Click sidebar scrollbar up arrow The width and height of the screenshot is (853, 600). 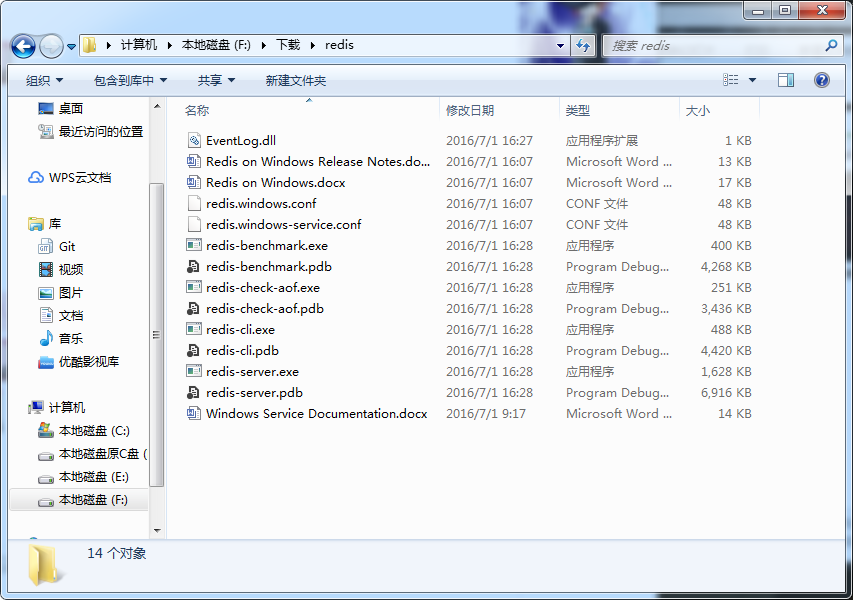[157, 107]
